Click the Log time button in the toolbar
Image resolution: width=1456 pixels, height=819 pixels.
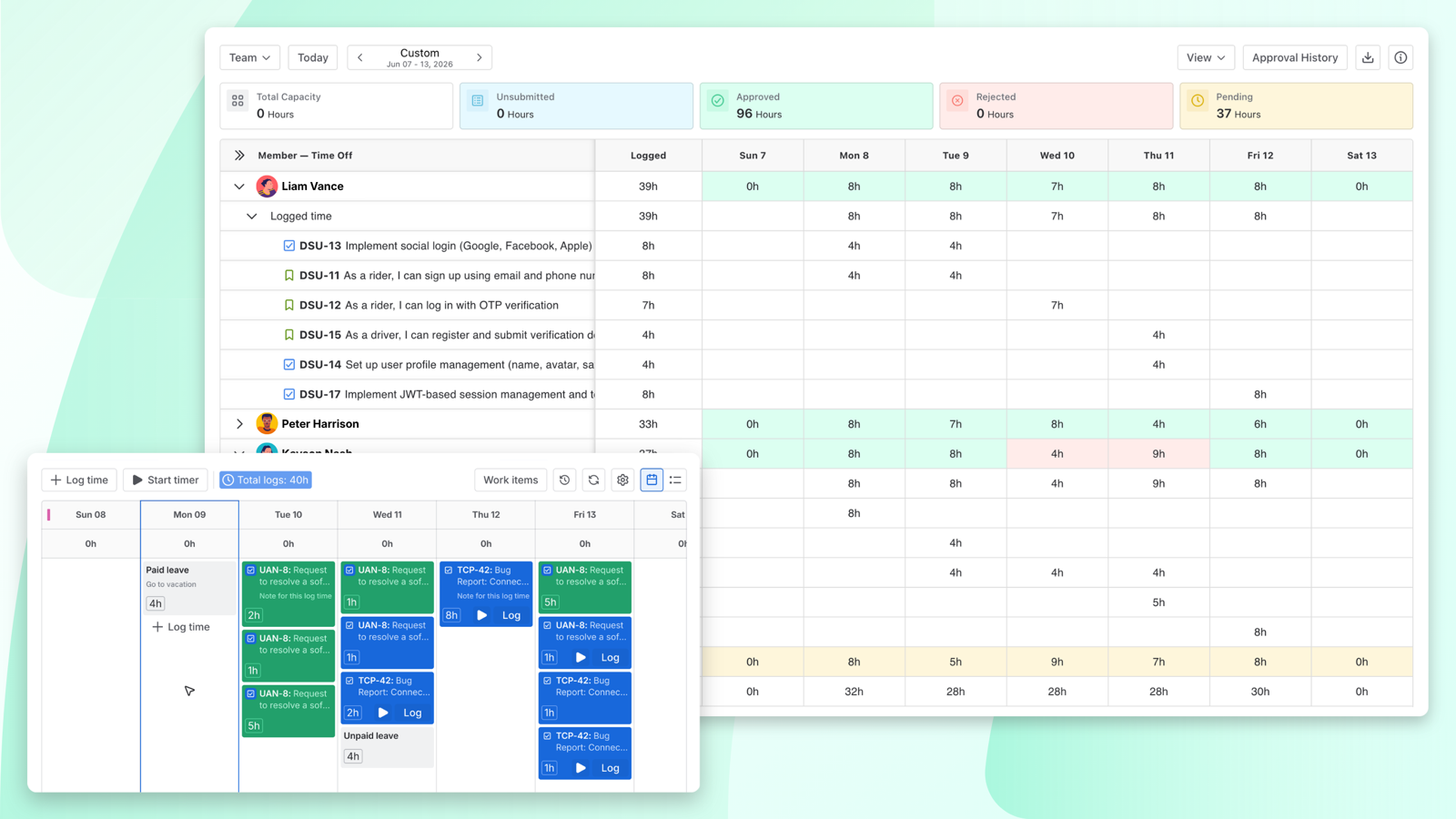click(79, 480)
